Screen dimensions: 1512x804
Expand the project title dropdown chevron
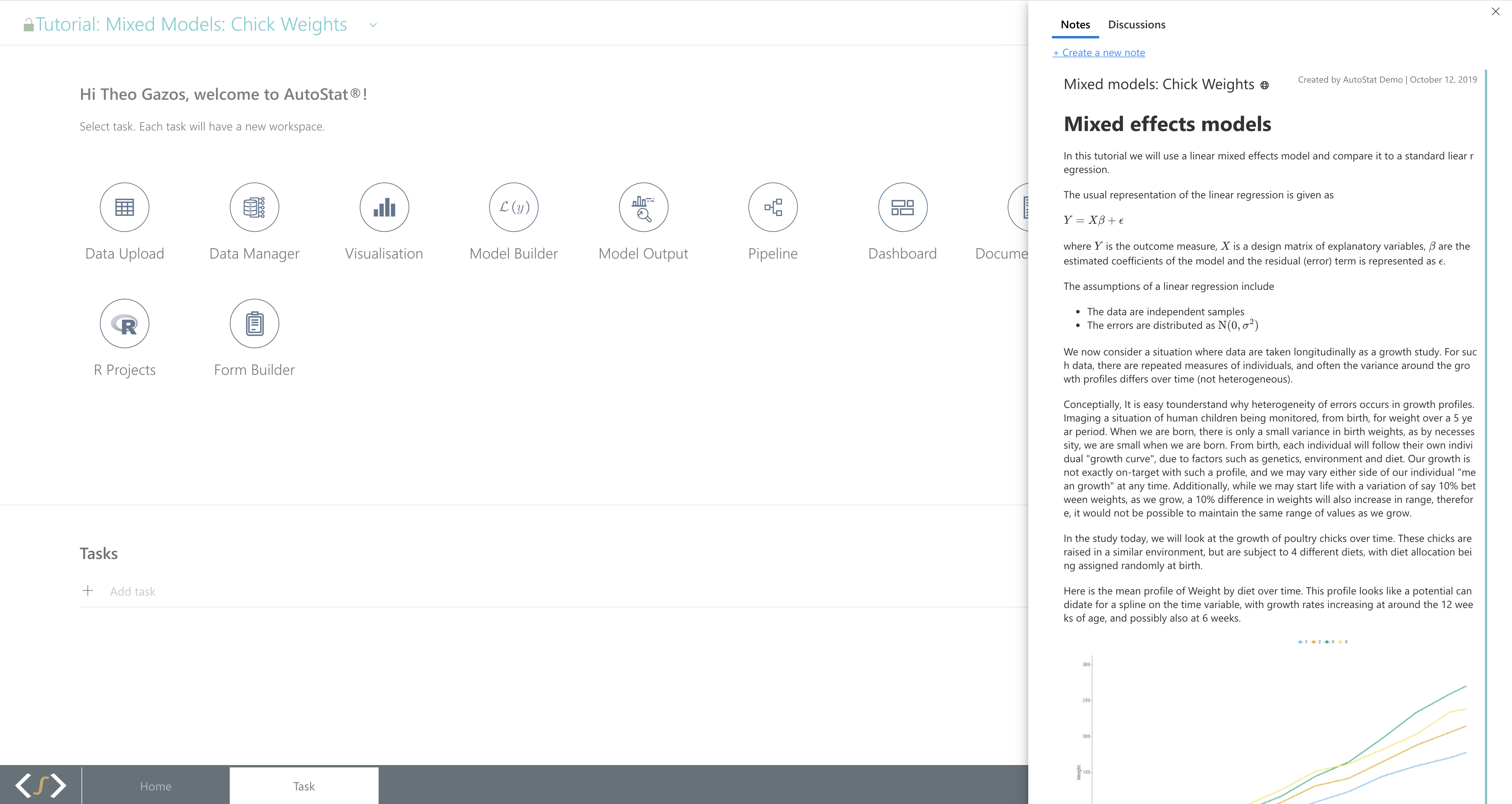click(373, 25)
